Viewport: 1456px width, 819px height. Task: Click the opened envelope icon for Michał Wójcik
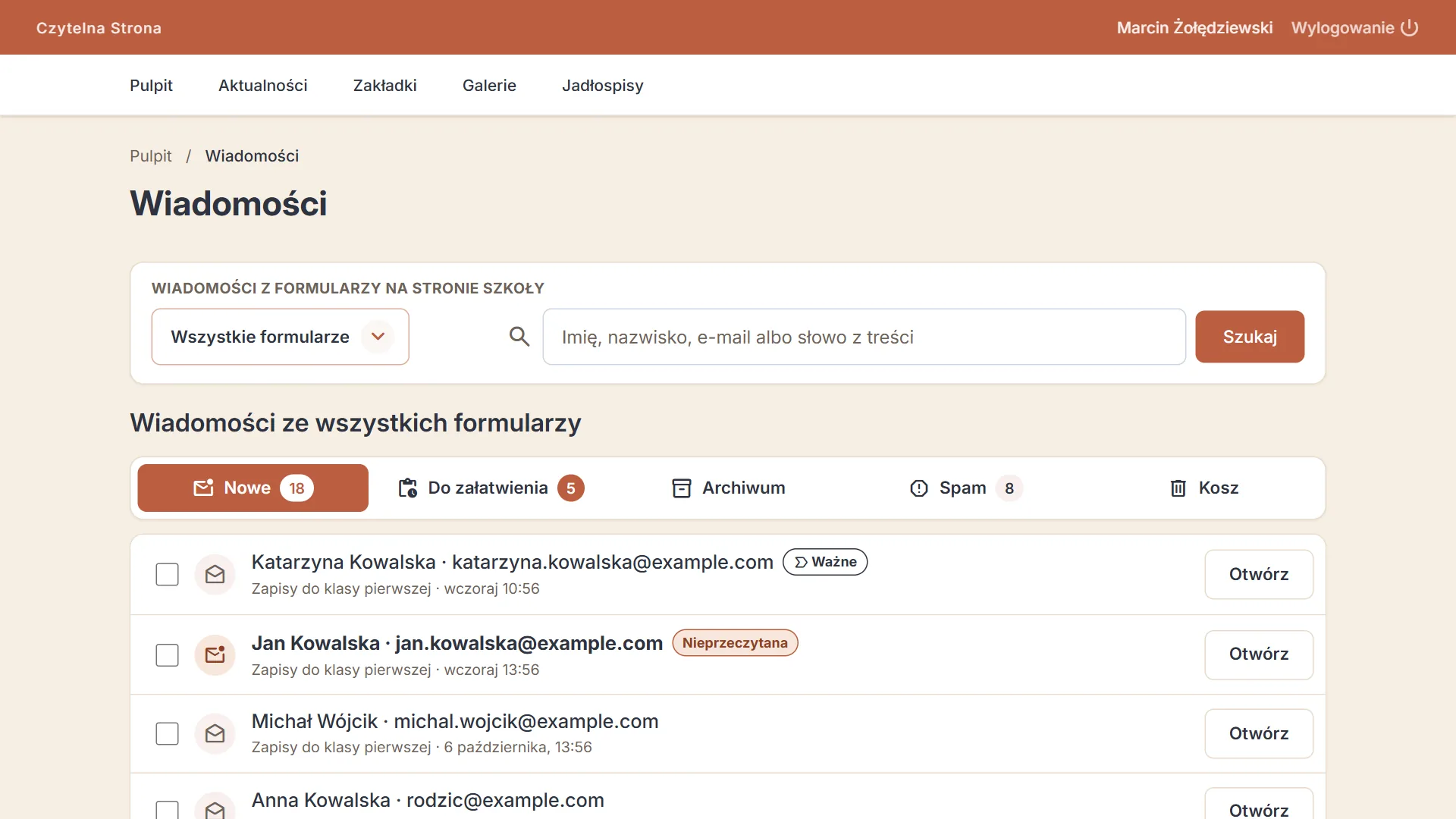pos(215,733)
